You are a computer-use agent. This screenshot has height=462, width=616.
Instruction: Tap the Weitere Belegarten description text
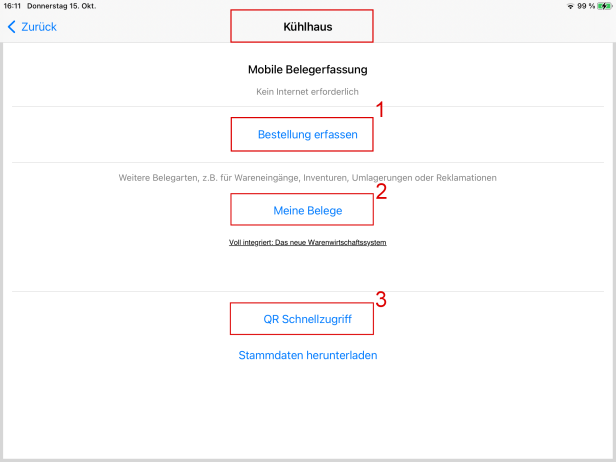click(x=308, y=177)
